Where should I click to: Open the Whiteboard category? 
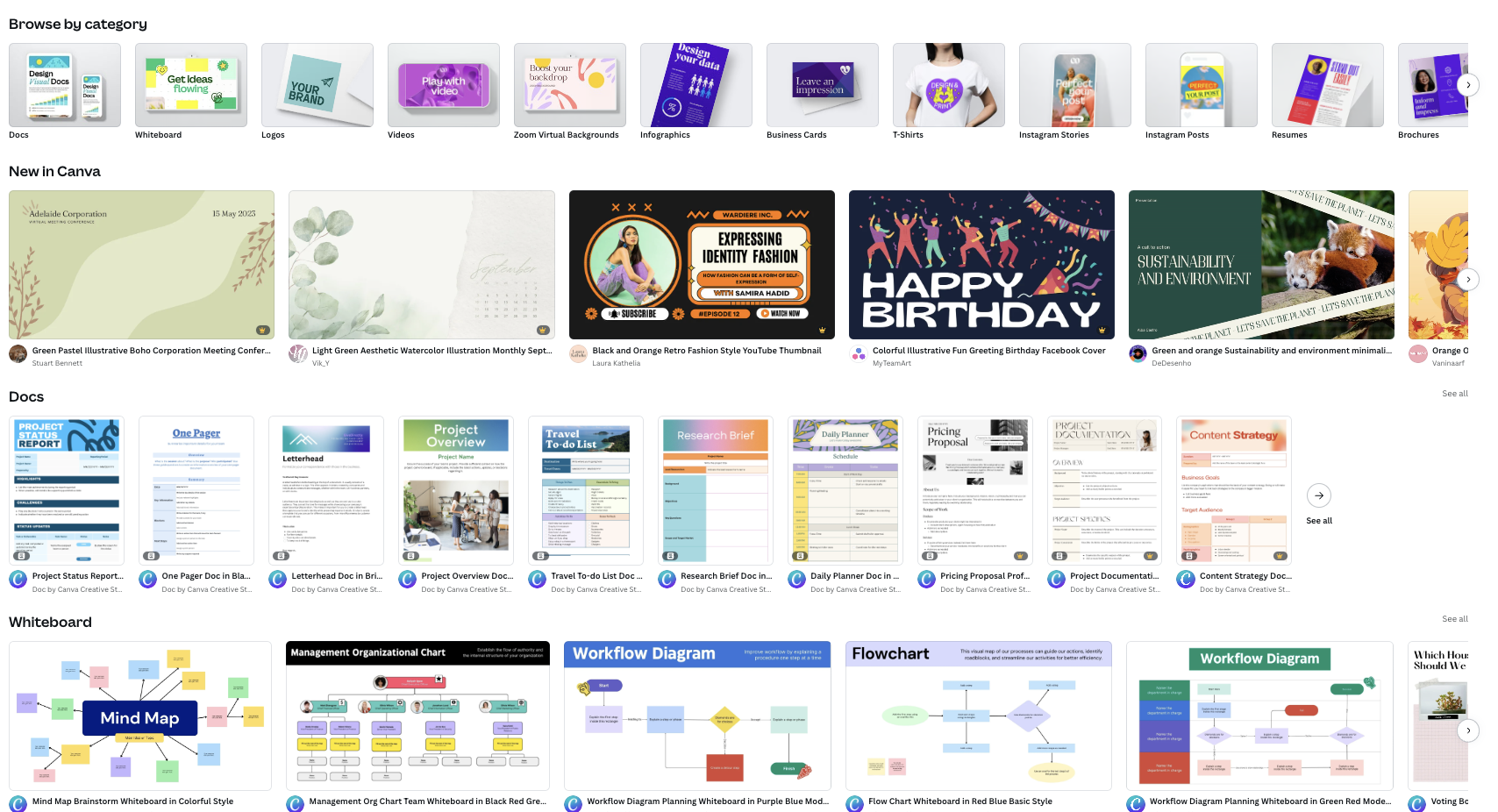[x=190, y=86]
